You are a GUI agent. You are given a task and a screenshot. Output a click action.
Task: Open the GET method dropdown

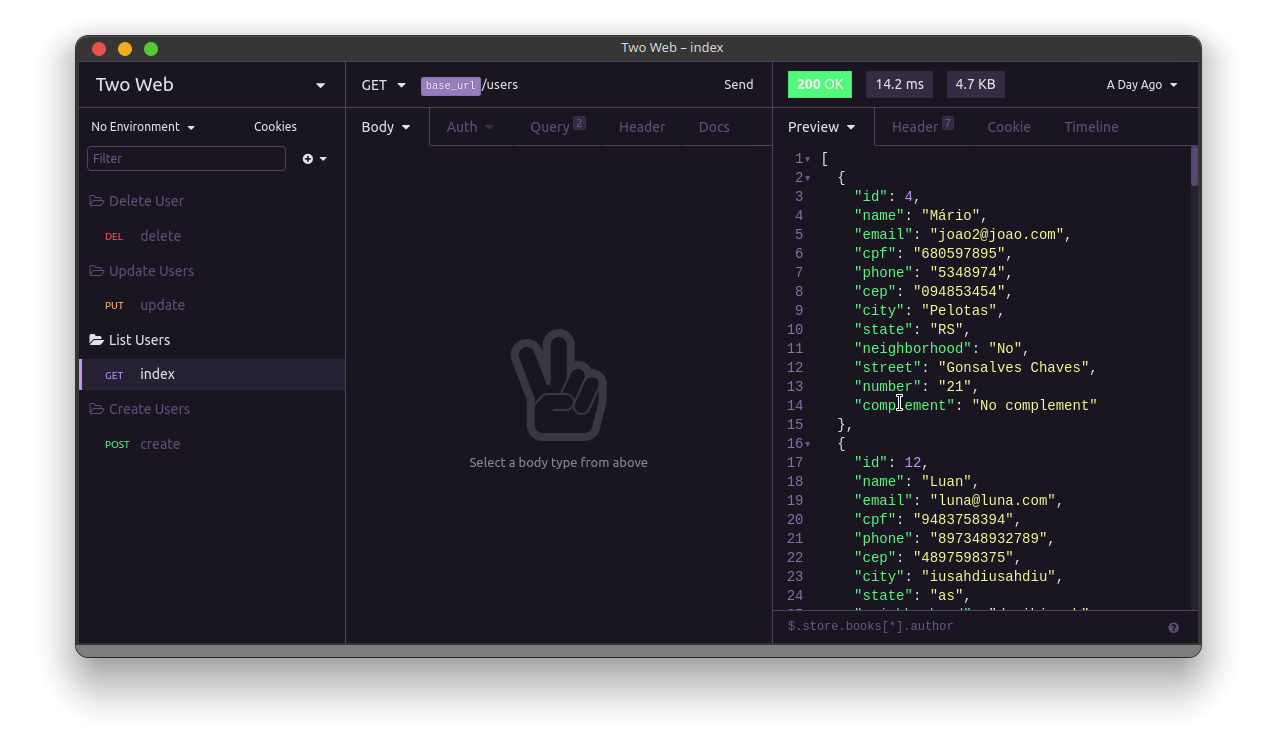(x=384, y=85)
